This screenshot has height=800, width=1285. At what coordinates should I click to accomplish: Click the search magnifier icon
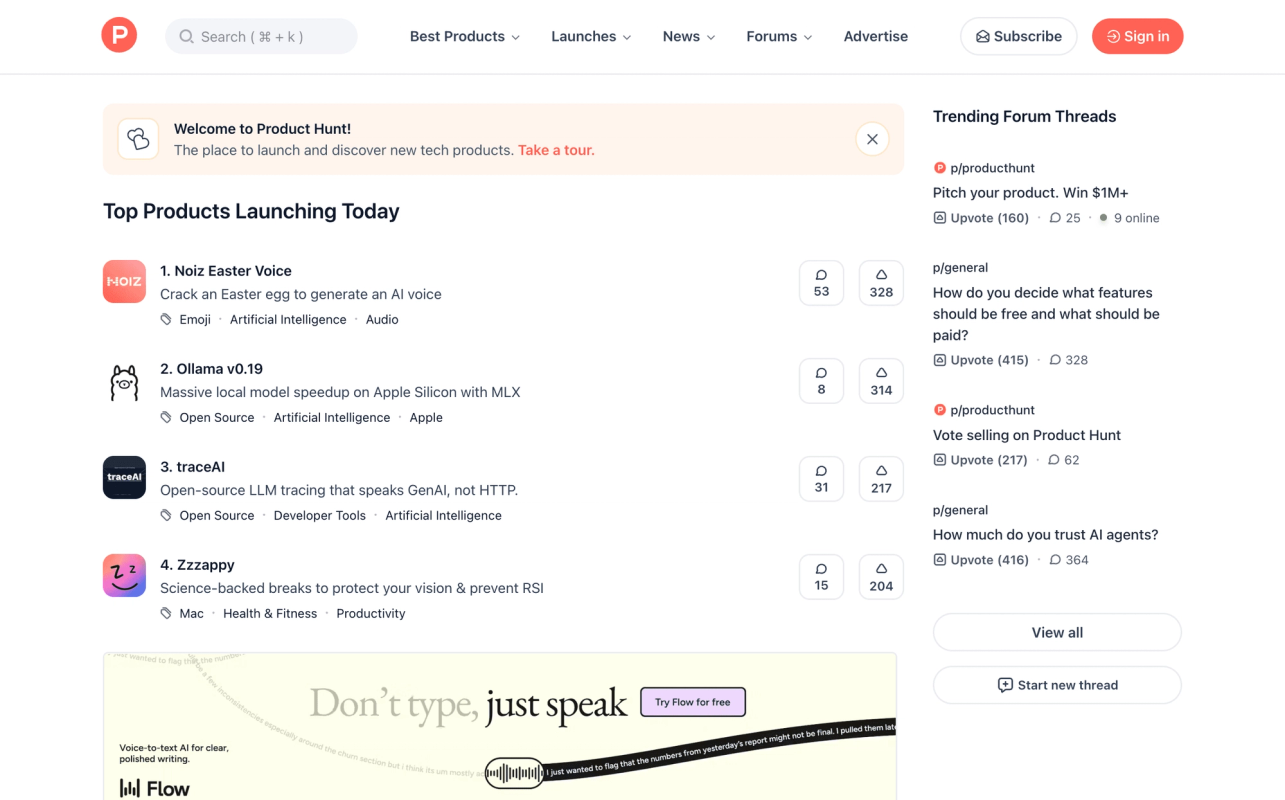[186, 37]
